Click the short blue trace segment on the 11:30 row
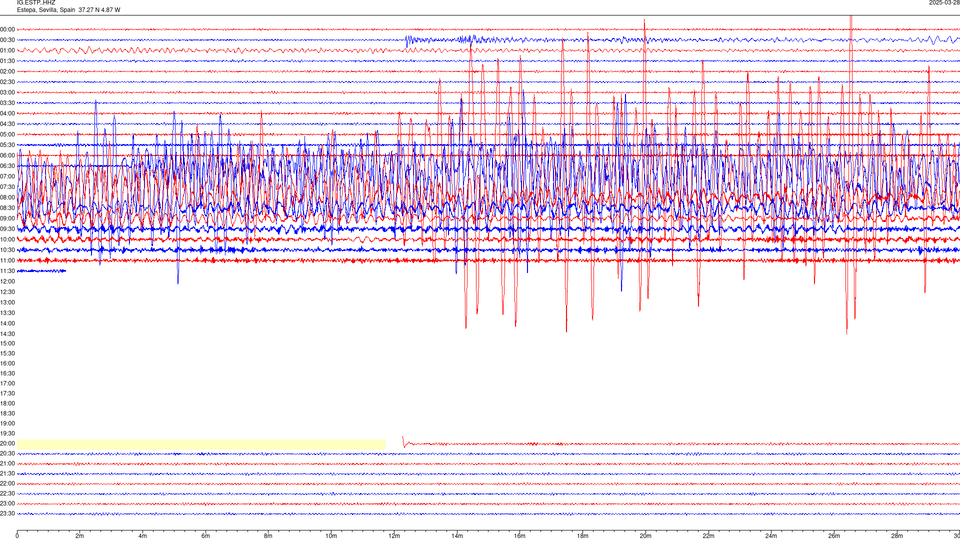 (42, 271)
